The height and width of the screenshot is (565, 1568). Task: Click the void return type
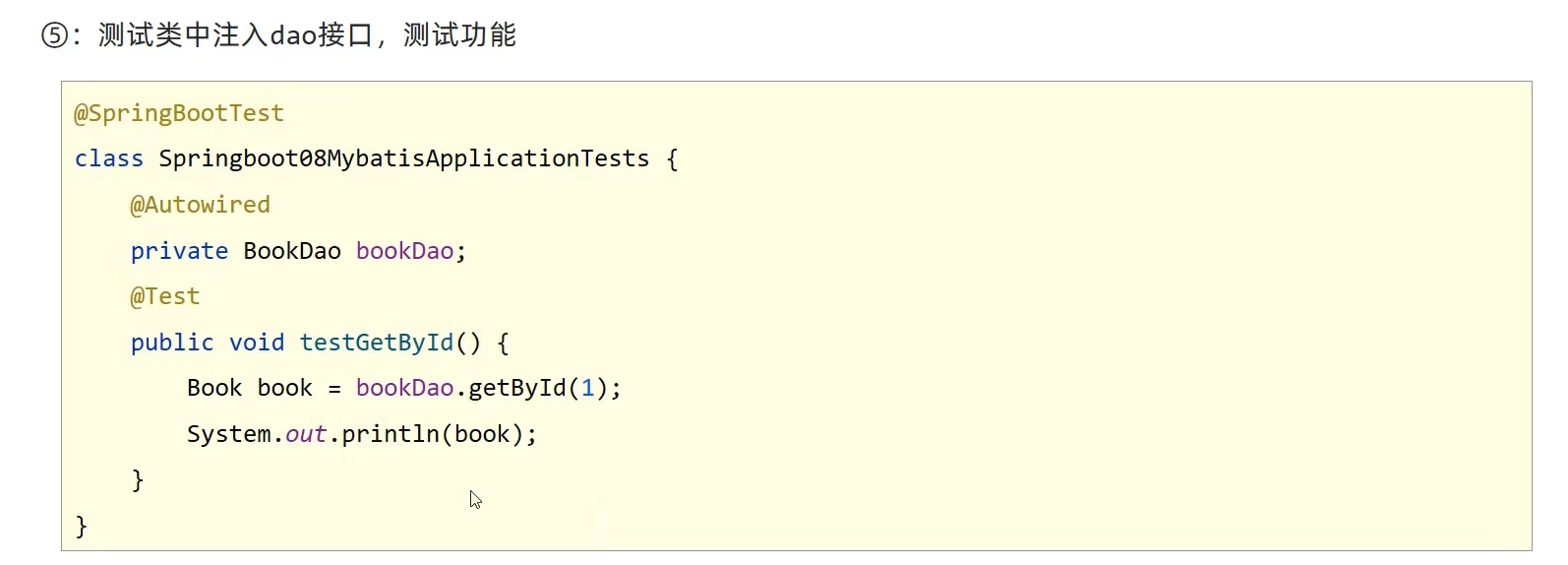257,343
